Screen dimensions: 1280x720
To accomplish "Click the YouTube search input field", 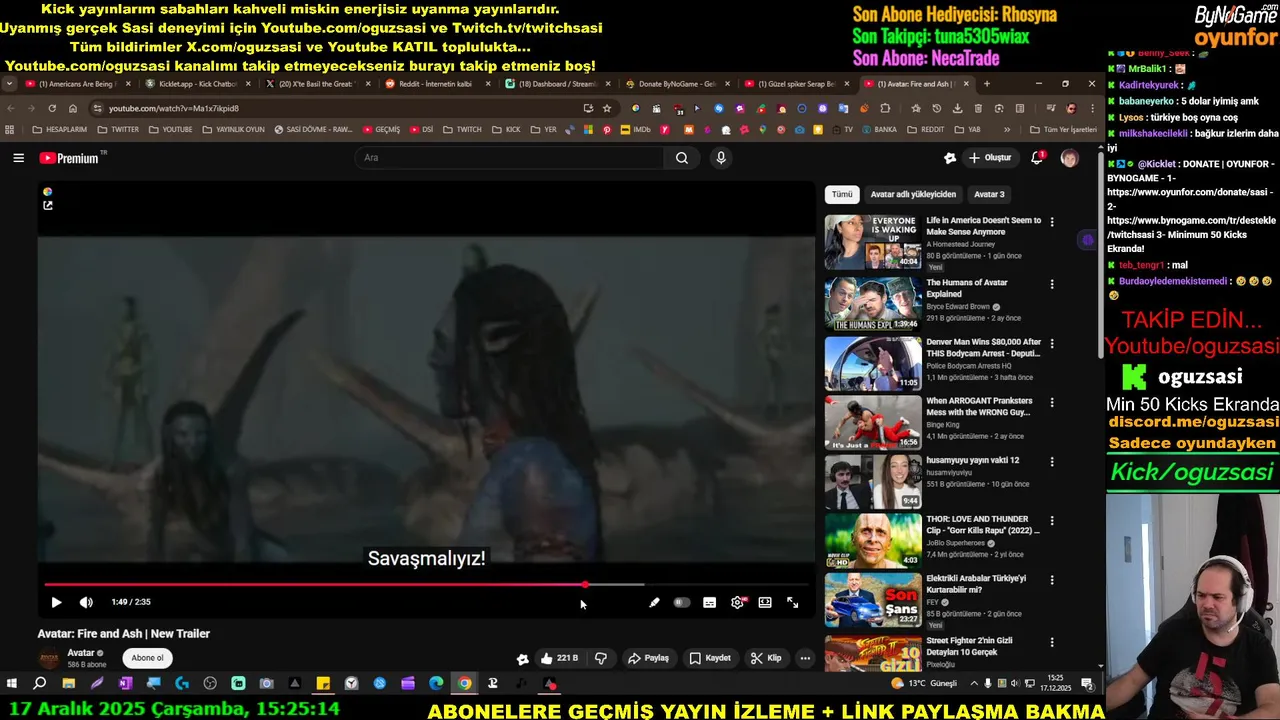I will (509, 158).
